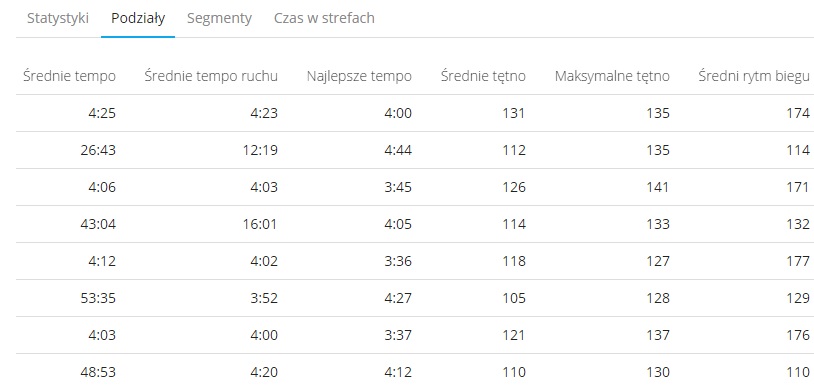Click the Średni rytm biegu column header
Screen dimensions: 814x388
pyautogui.click(x=754, y=76)
